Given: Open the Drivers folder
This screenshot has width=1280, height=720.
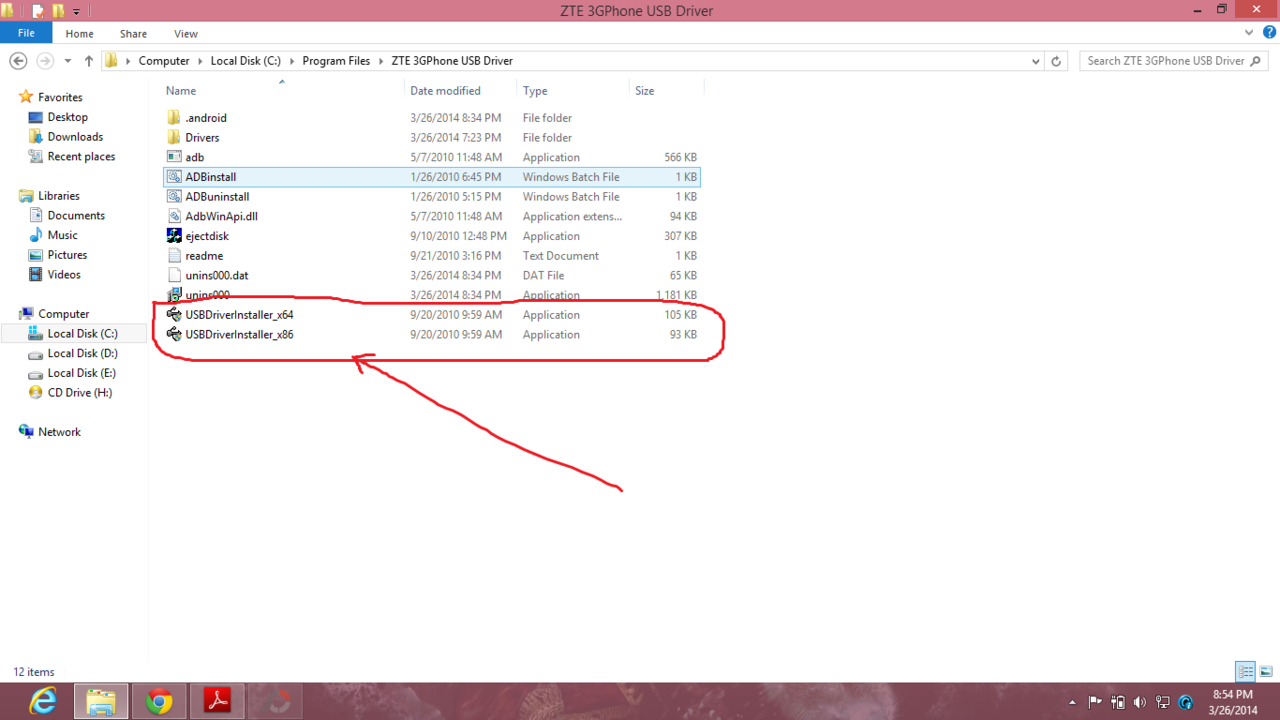Looking at the screenshot, I should pos(202,138).
